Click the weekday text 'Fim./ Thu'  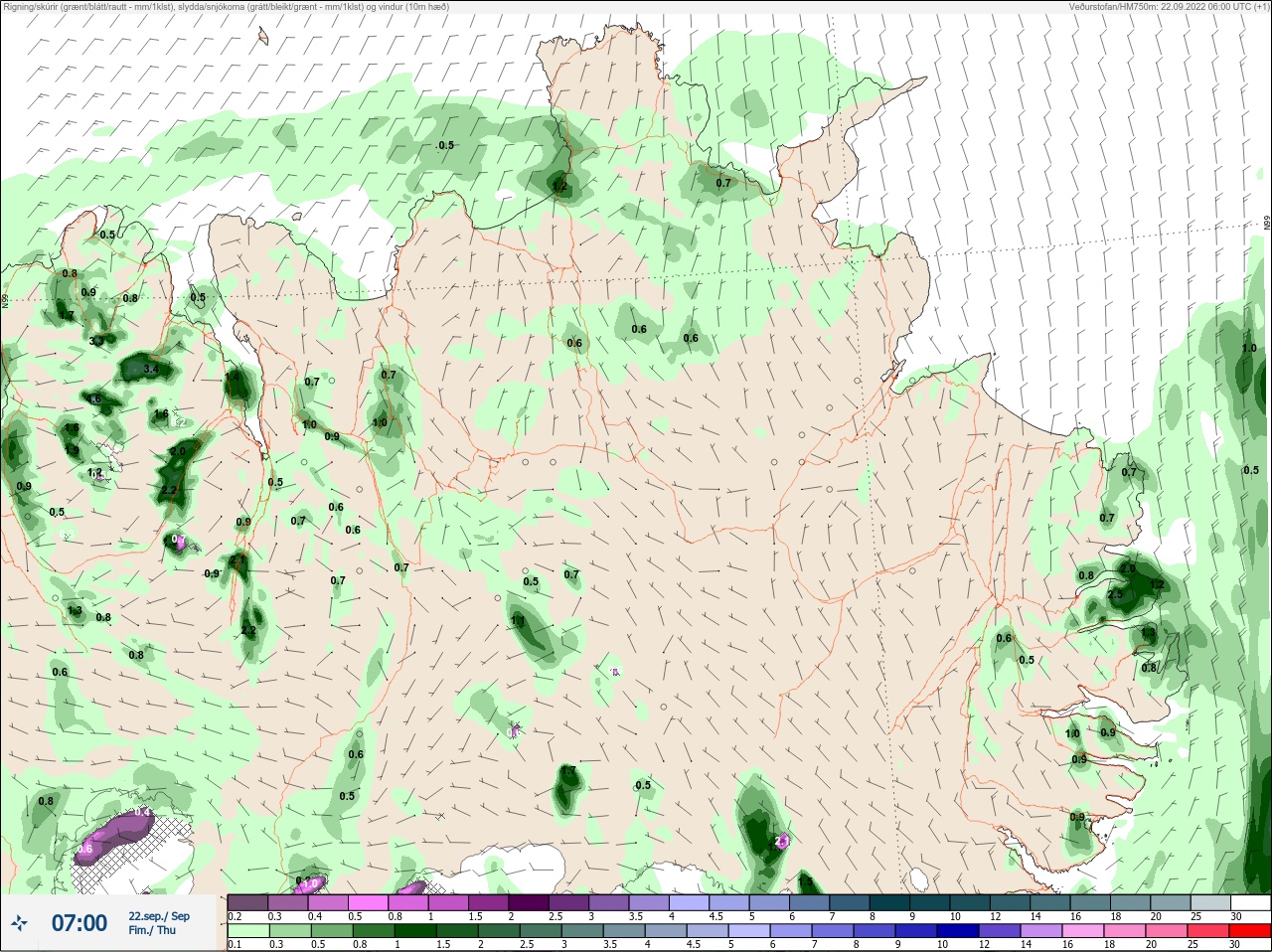point(152,930)
